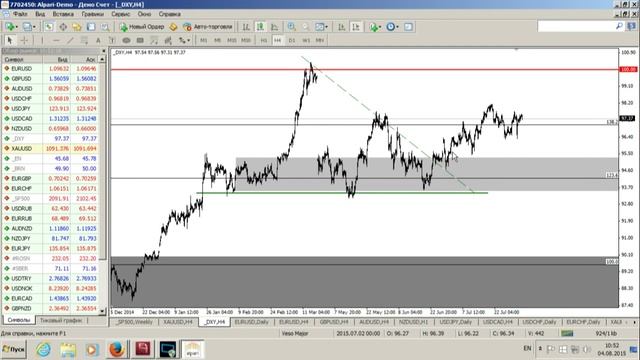Switch timeframe to M5

click(217, 40)
